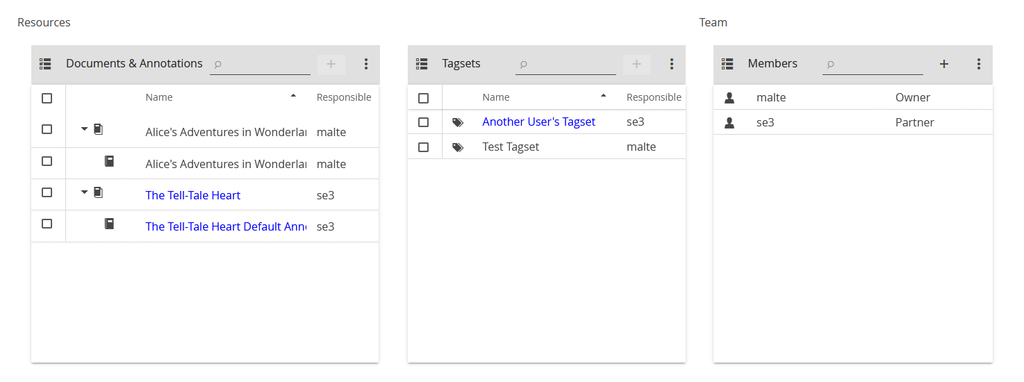Click the list icon next to Tagsets
Viewport: 1024px width, 382px height.
point(422,64)
